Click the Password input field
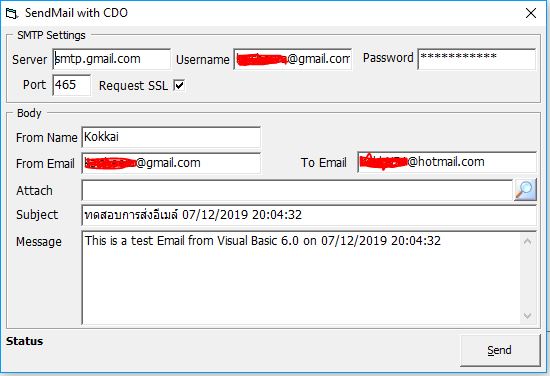This screenshot has height=376, width=550. pyautogui.click(x=477, y=59)
